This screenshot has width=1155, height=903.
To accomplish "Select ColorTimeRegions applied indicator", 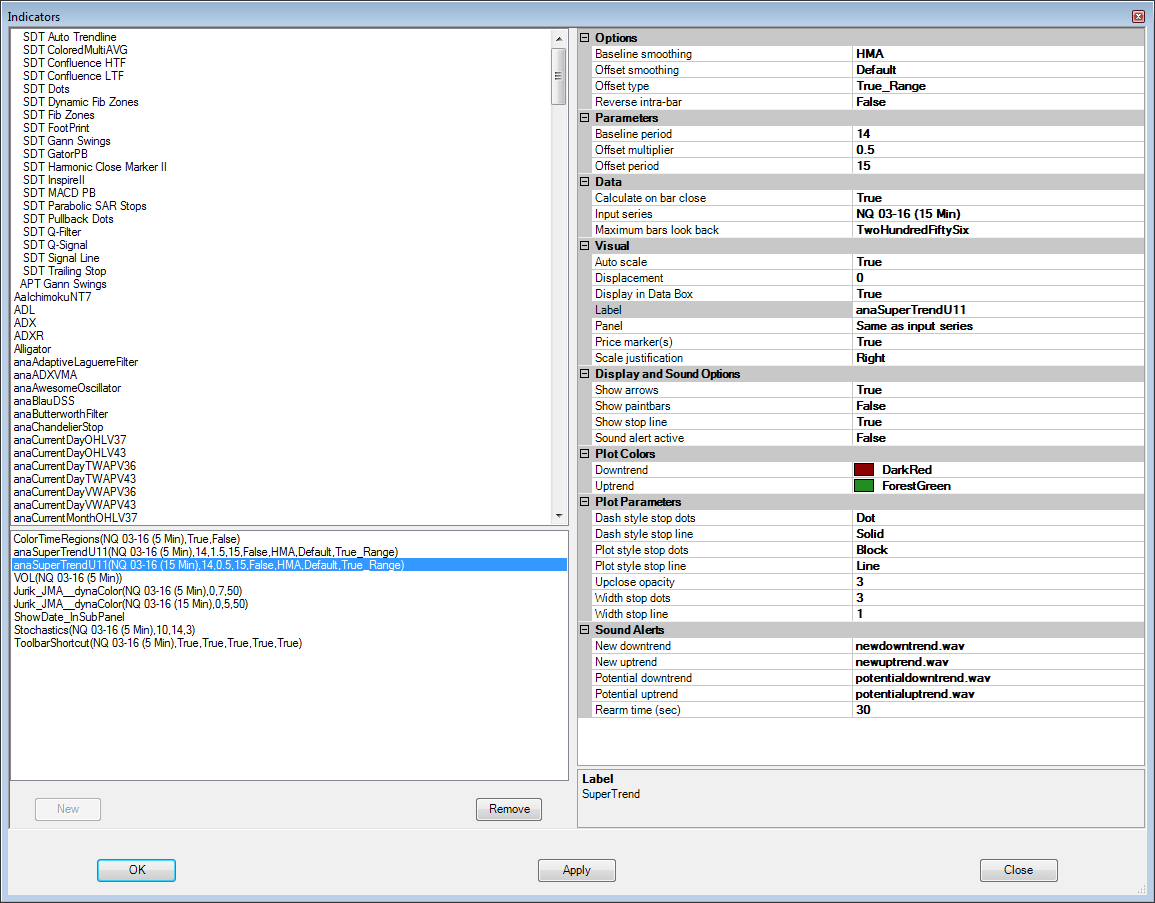I will pos(127,539).
